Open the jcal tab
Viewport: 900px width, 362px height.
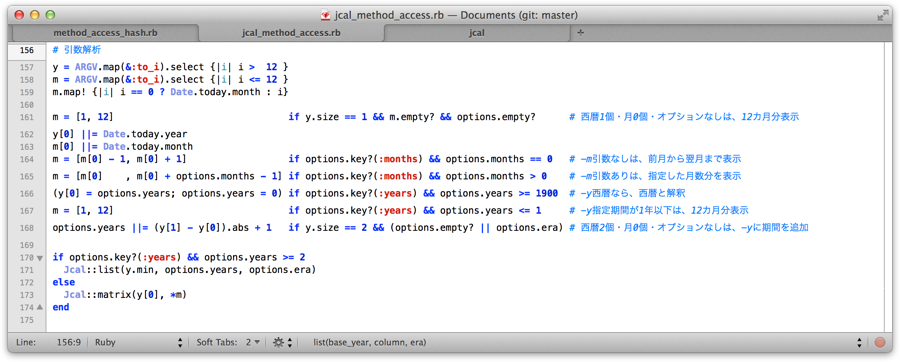(476, 33)
